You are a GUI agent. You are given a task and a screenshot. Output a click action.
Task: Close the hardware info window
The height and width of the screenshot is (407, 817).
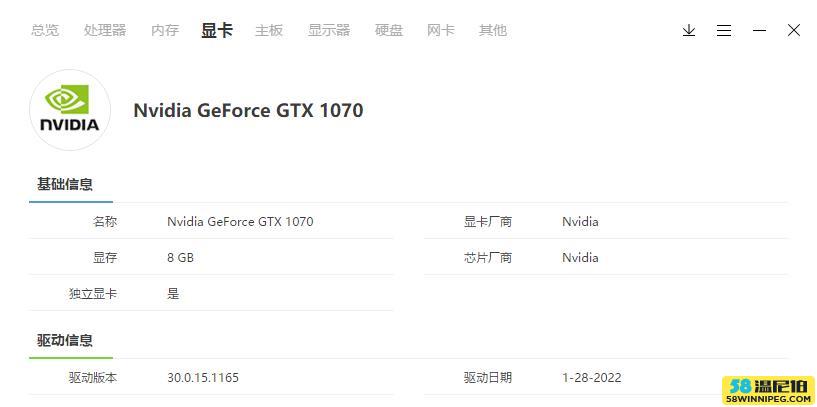[794, 30]
